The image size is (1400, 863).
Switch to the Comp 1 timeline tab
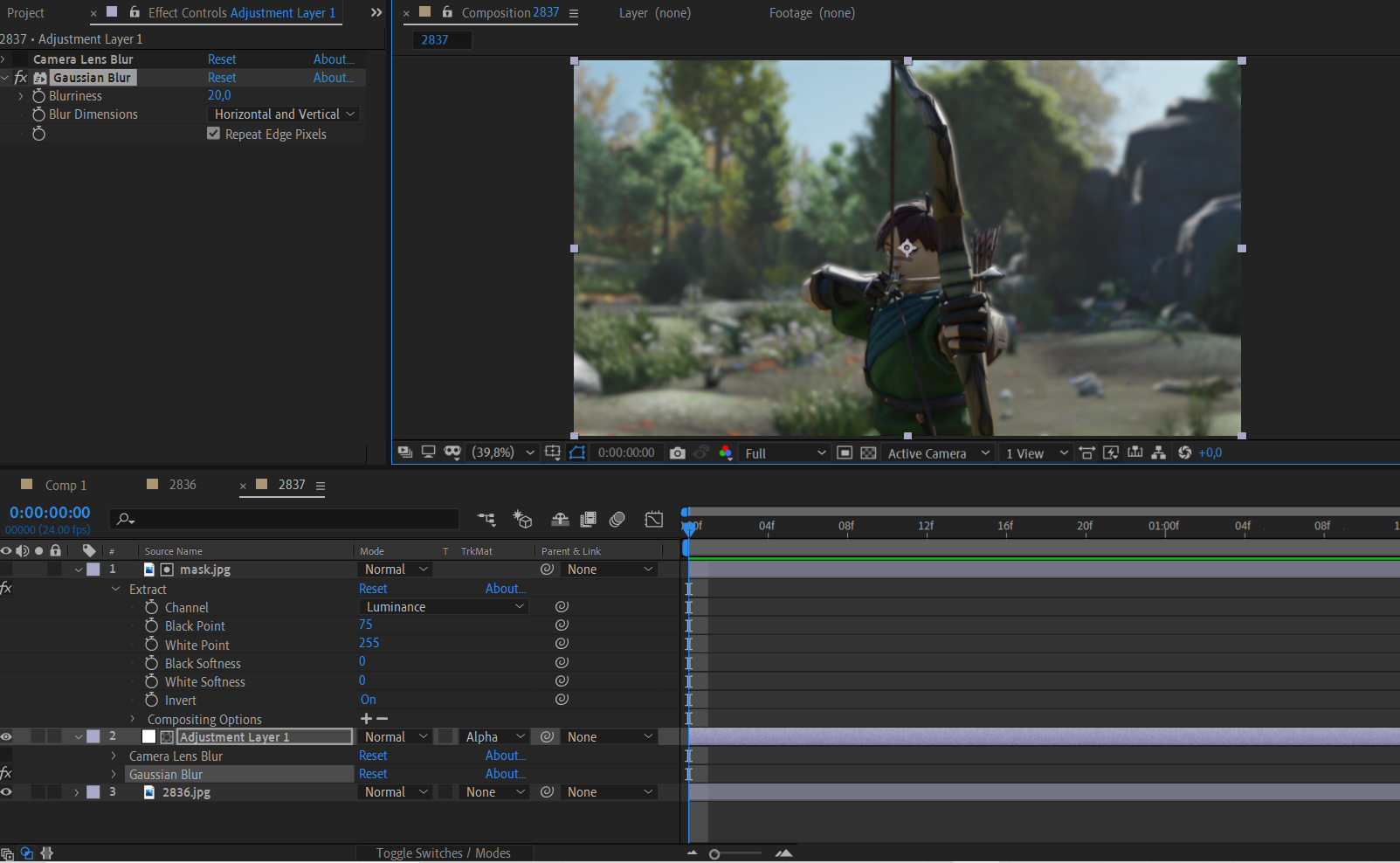[x=66, y=486]
